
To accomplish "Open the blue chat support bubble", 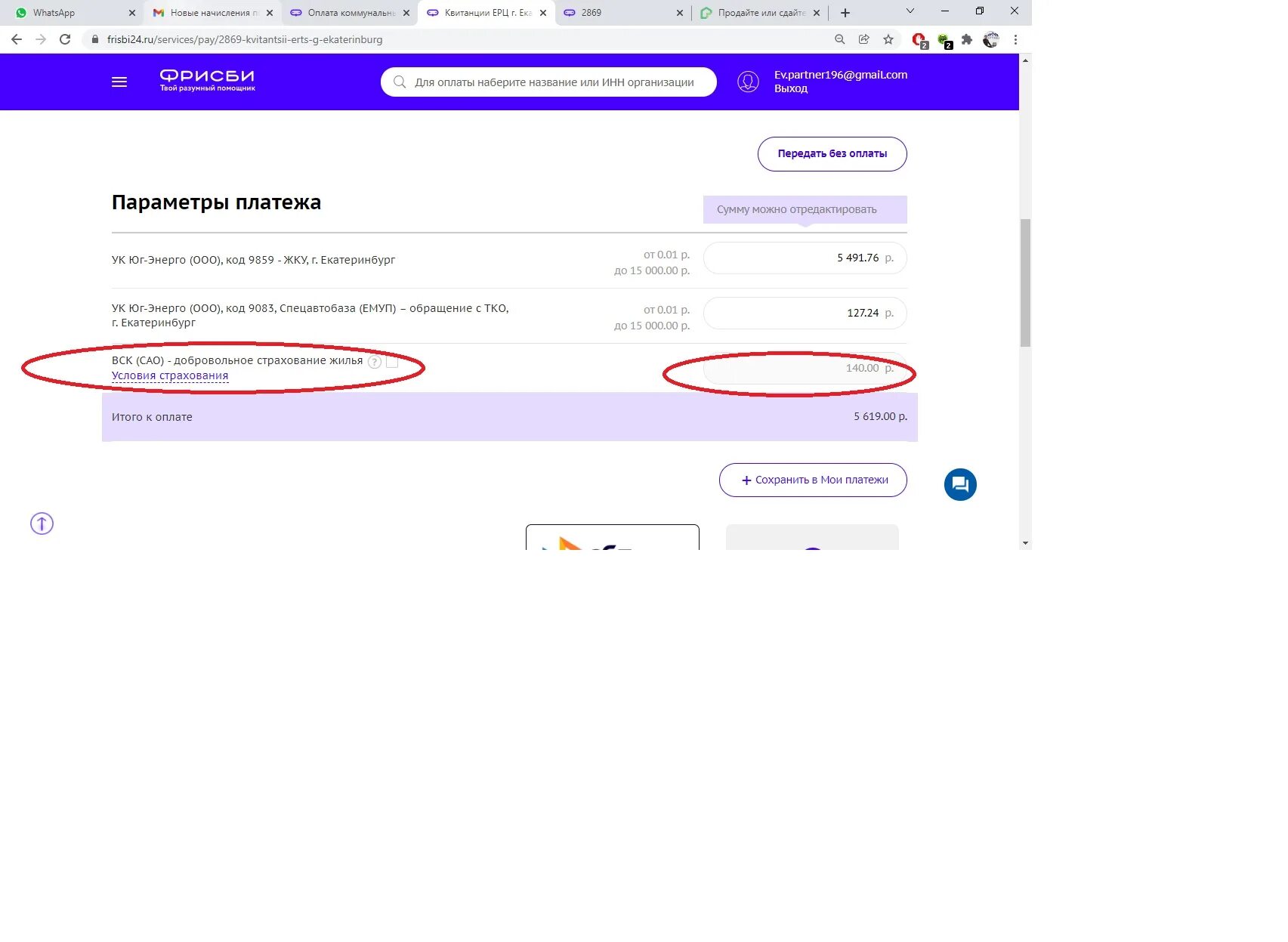I will coord(960,484).
